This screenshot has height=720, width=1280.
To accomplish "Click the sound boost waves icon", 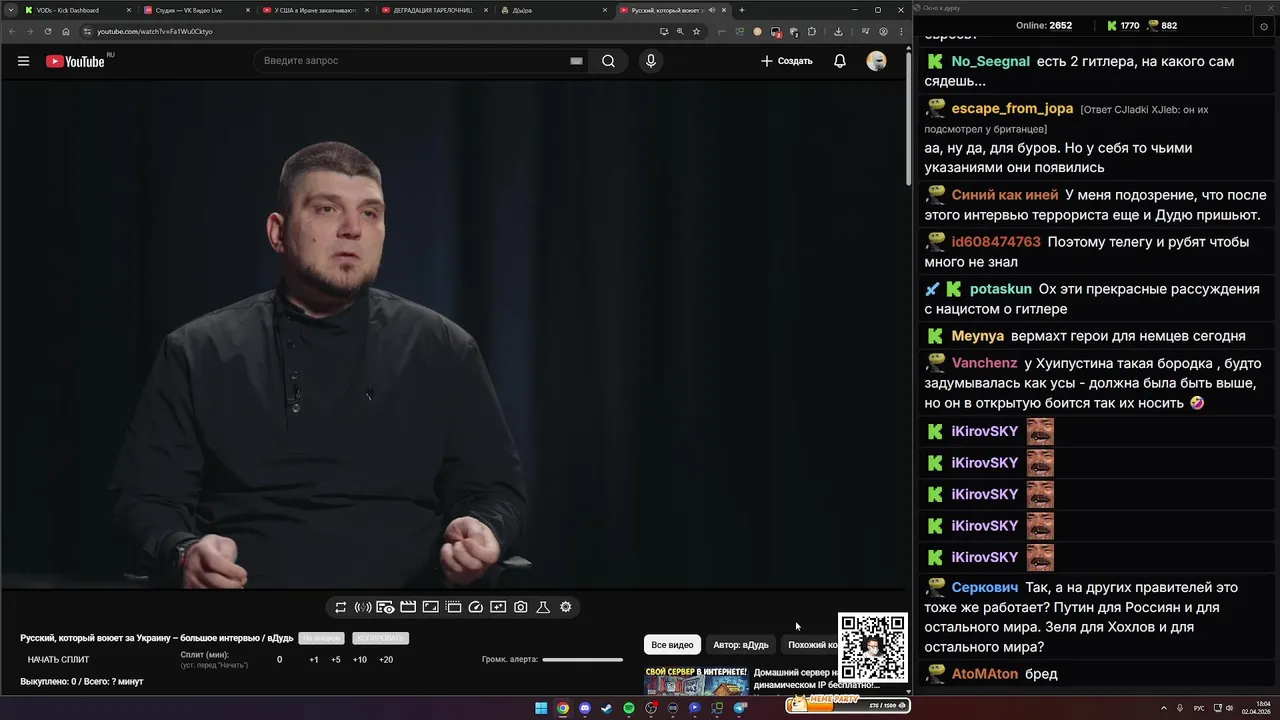I will pos(363,607).
